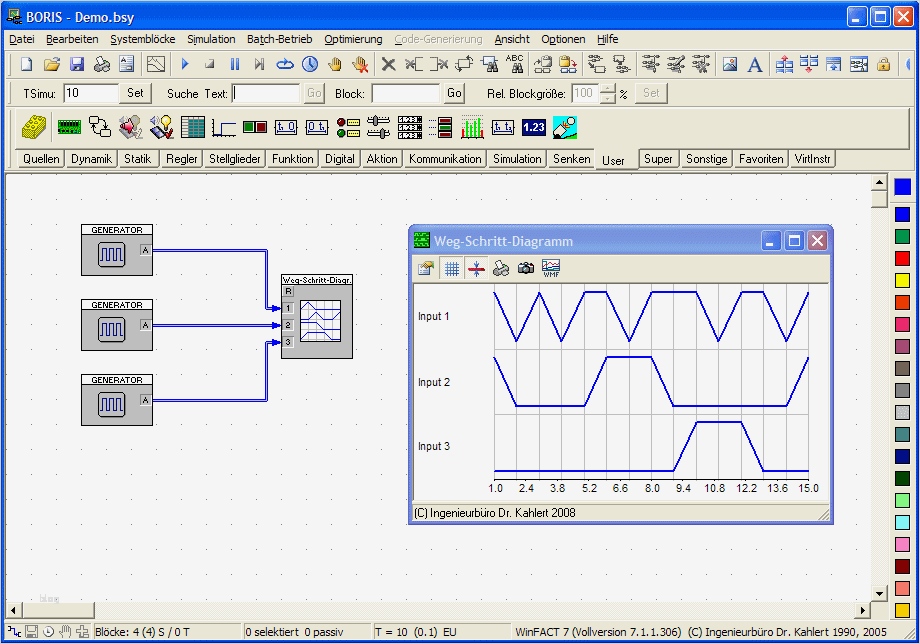Start the simulation with the play icon

tap(185, 65)
